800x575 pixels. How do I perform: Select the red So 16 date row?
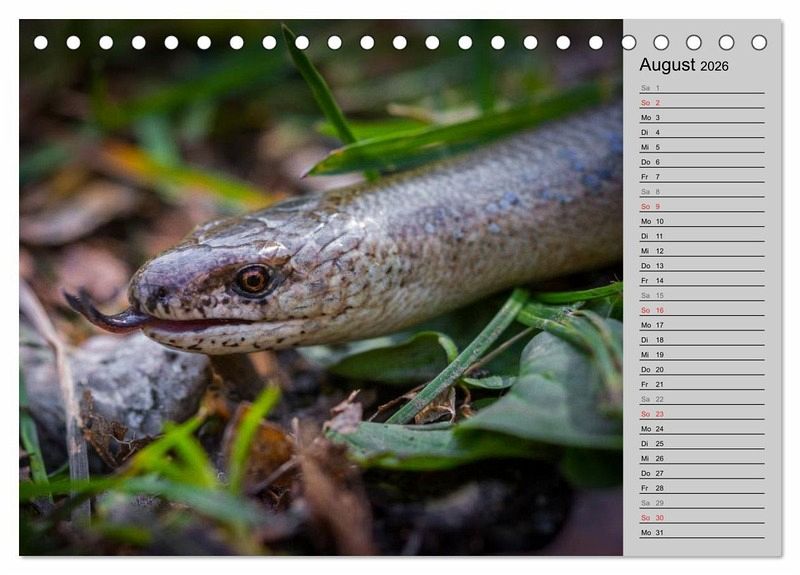tap(701, 310)
